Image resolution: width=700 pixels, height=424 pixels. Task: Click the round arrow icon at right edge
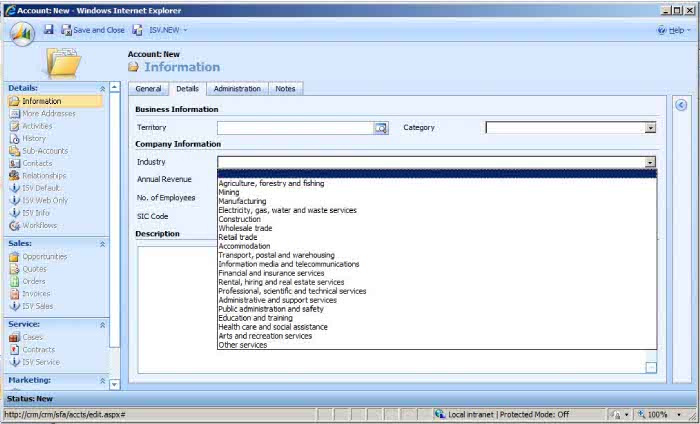[x=681, y=105]
